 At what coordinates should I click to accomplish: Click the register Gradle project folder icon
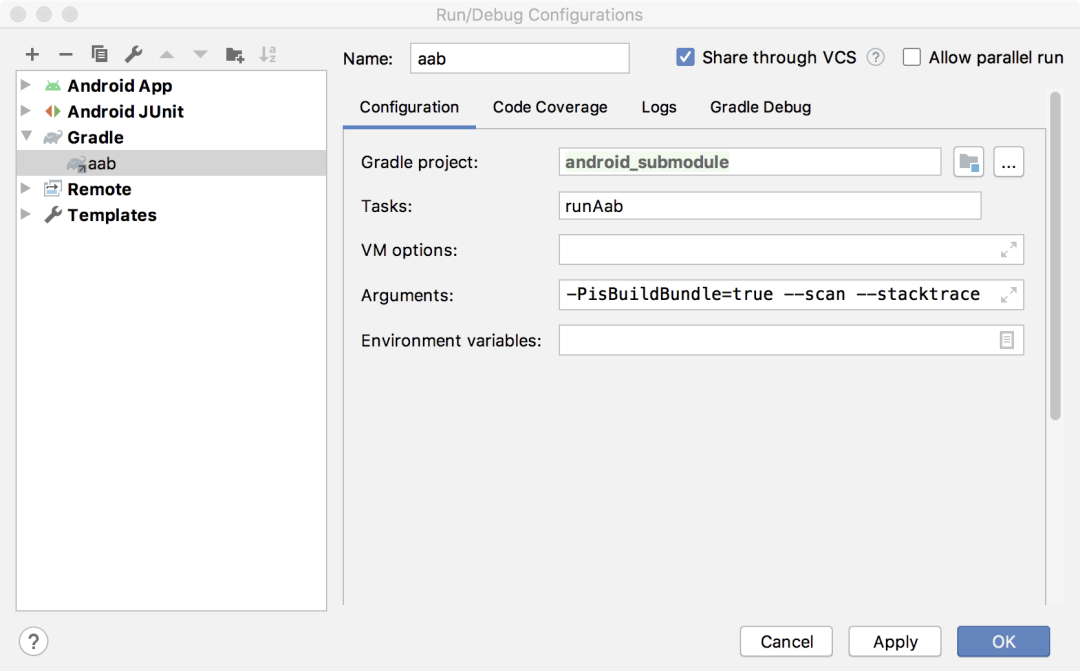pyautogui.click(x=968, y=162)
